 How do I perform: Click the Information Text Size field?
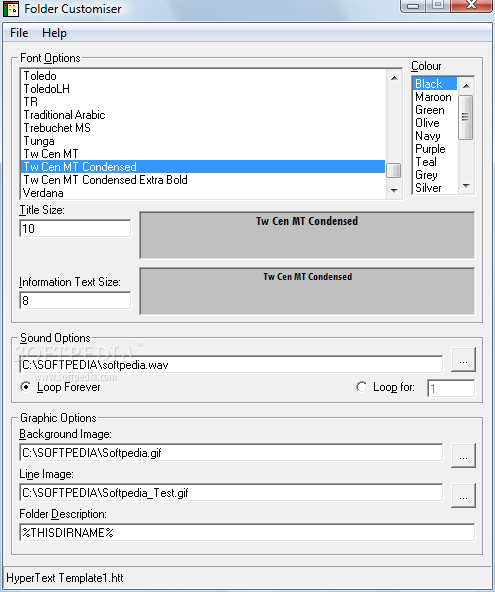coord(75,301)
